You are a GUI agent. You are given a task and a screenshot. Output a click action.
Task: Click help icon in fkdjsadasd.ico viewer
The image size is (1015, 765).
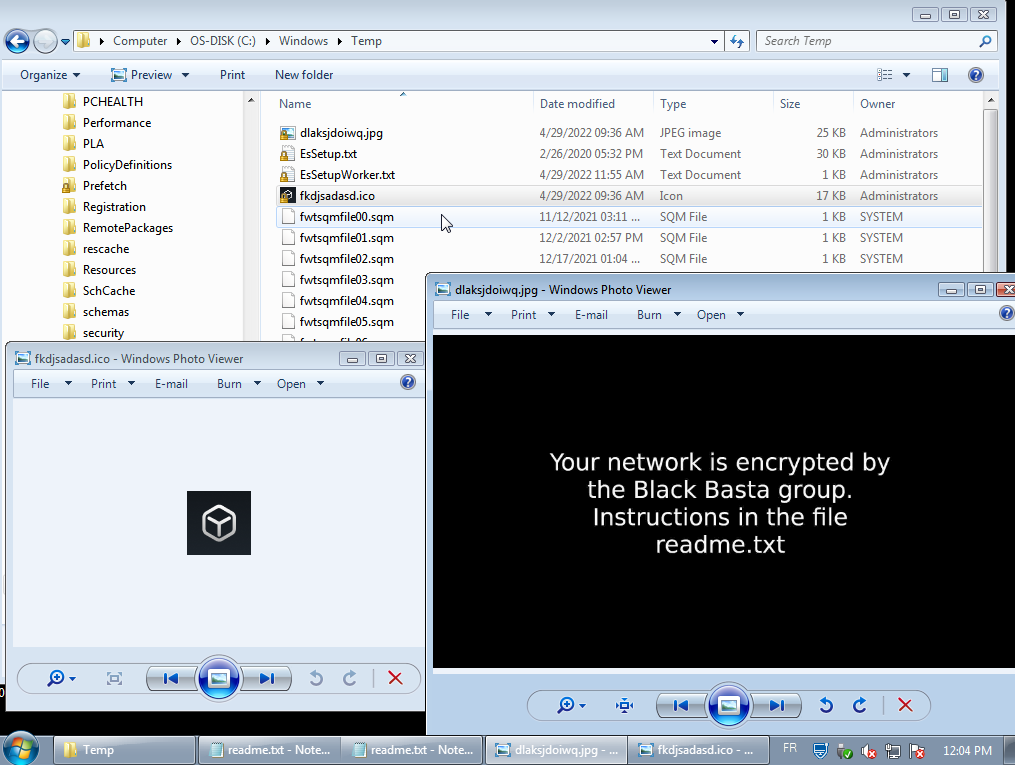click(x=408, y=382)
